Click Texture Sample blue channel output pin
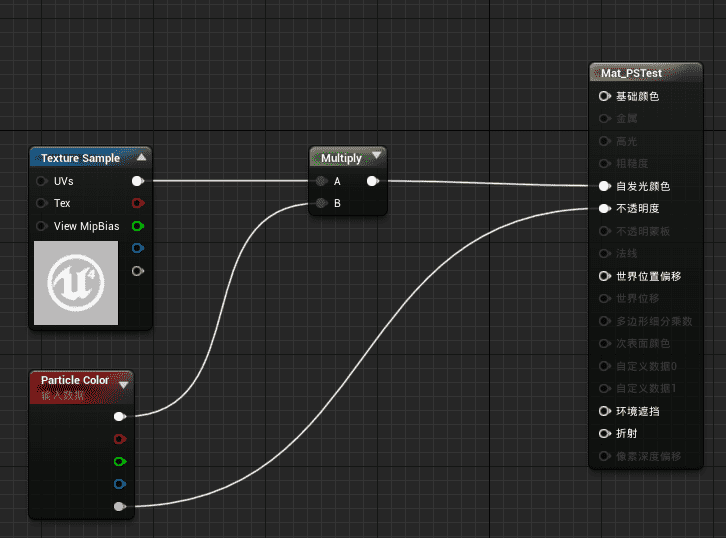 click(x=138, y=248)
